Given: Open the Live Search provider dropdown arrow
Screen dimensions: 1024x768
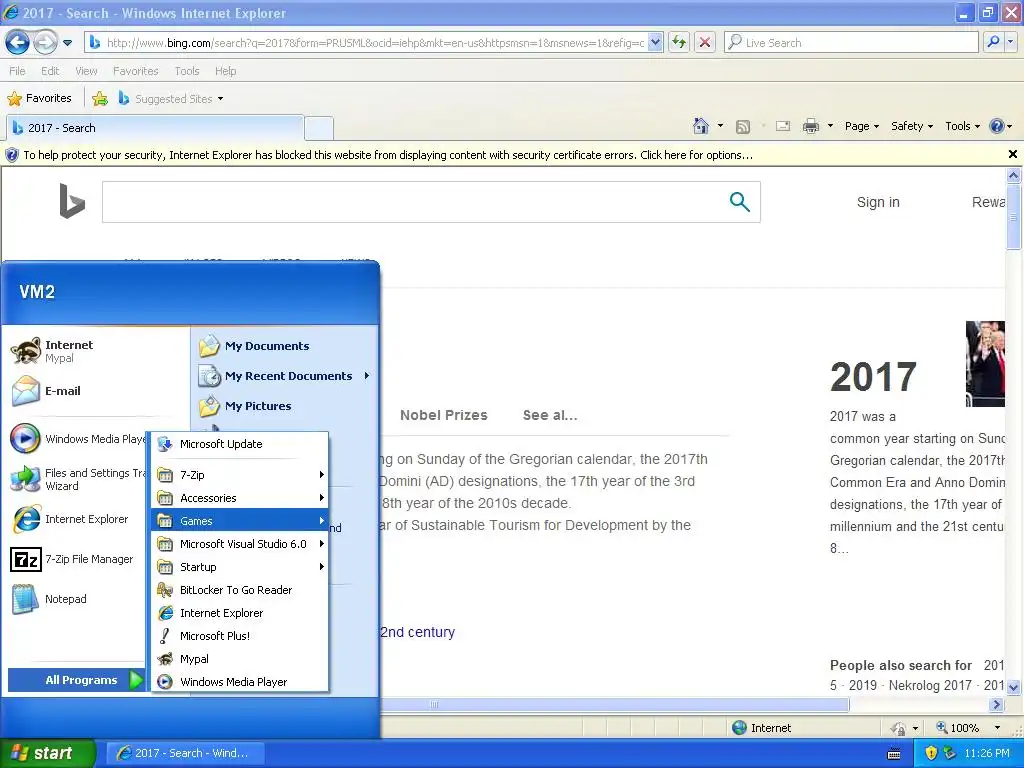Looking at the screenshot, I should [1010, 42].
